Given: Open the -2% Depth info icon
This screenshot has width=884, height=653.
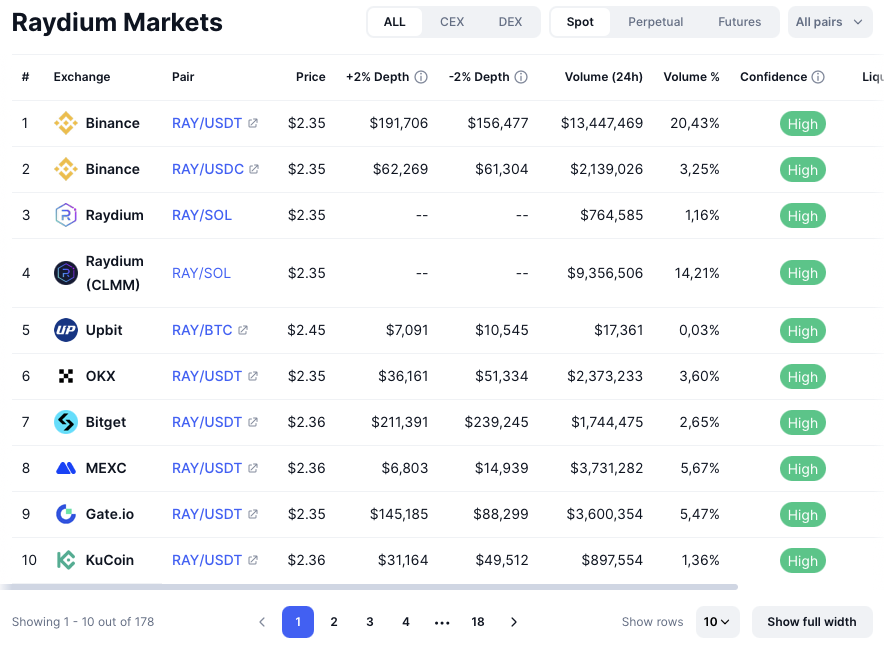Looking at the screenshot, I should pyautogui.click(x=521, y=77).
